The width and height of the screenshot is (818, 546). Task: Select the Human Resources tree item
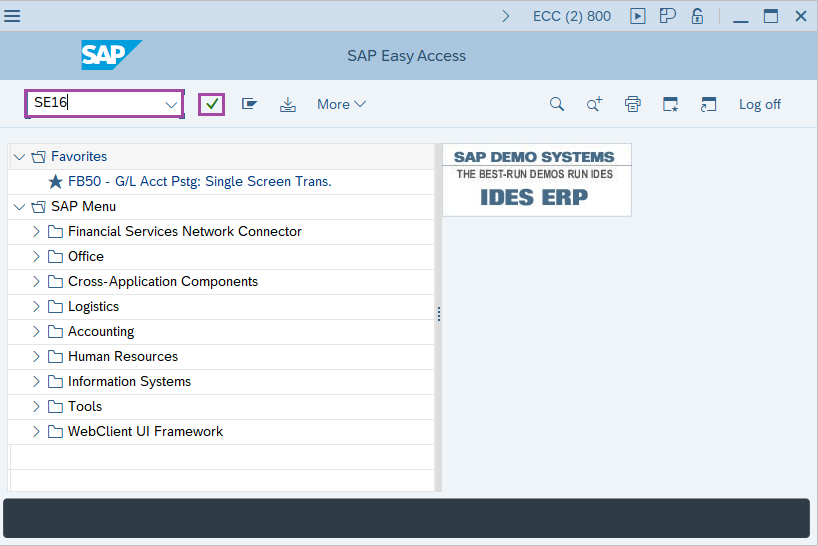coord(123,357)
